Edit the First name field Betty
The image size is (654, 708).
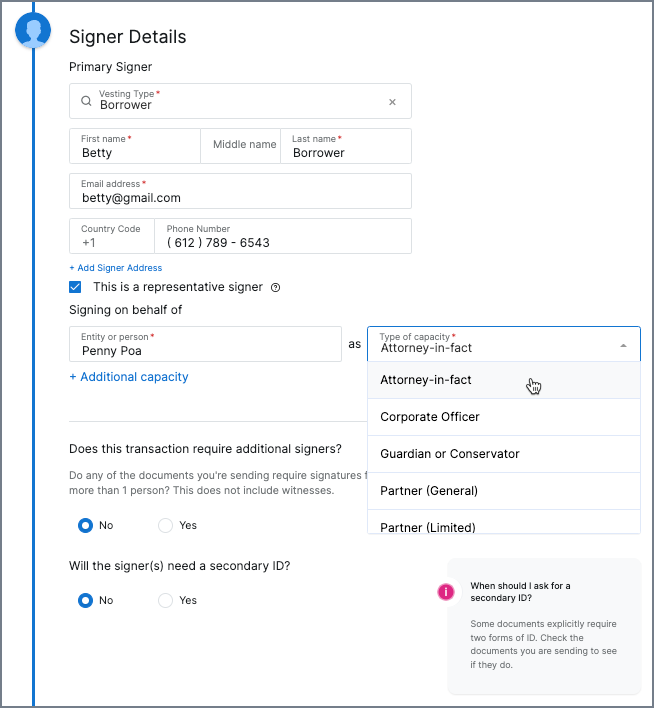(135, 146)
